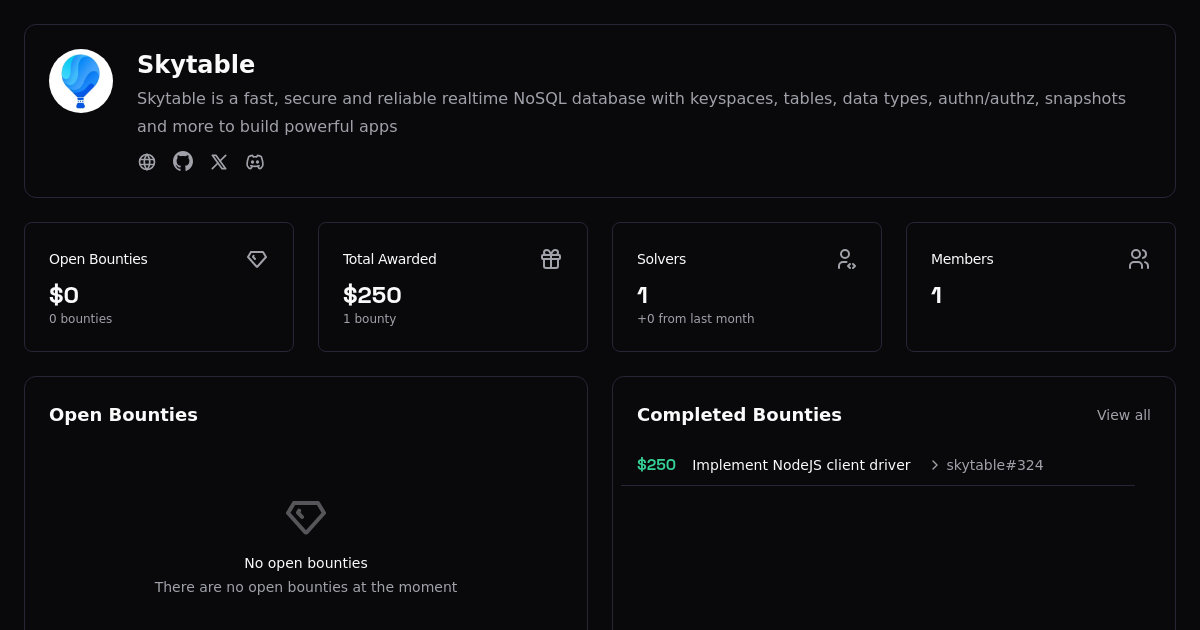Open Skytable GitHub profile icon
The height and width of the screenshot is (630, 1200).
tap(183, 162)
